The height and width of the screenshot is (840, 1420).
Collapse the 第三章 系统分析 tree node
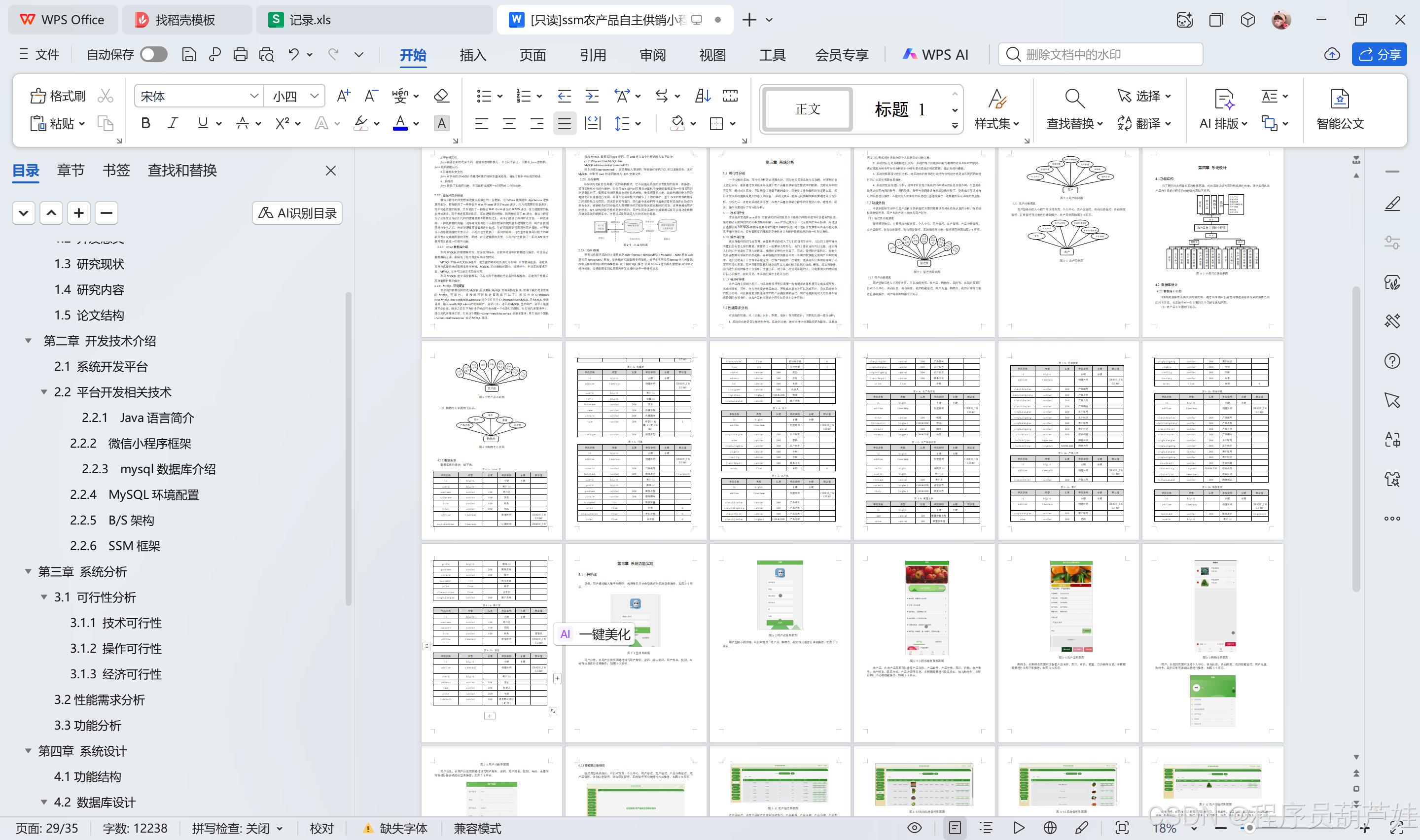(28, 572)
